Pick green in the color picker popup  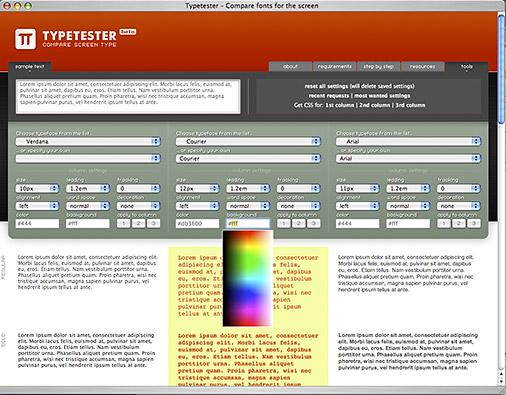[248, 262]
